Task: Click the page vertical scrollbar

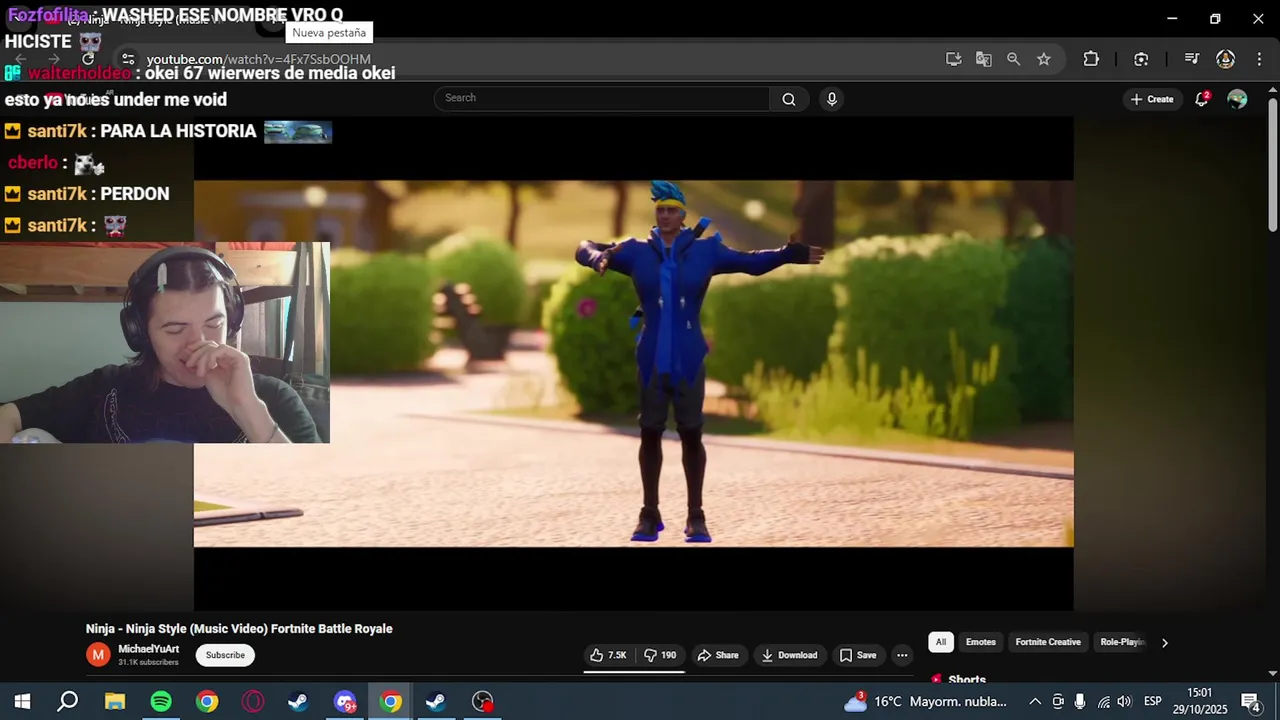Action: (x=1272, y=165)
